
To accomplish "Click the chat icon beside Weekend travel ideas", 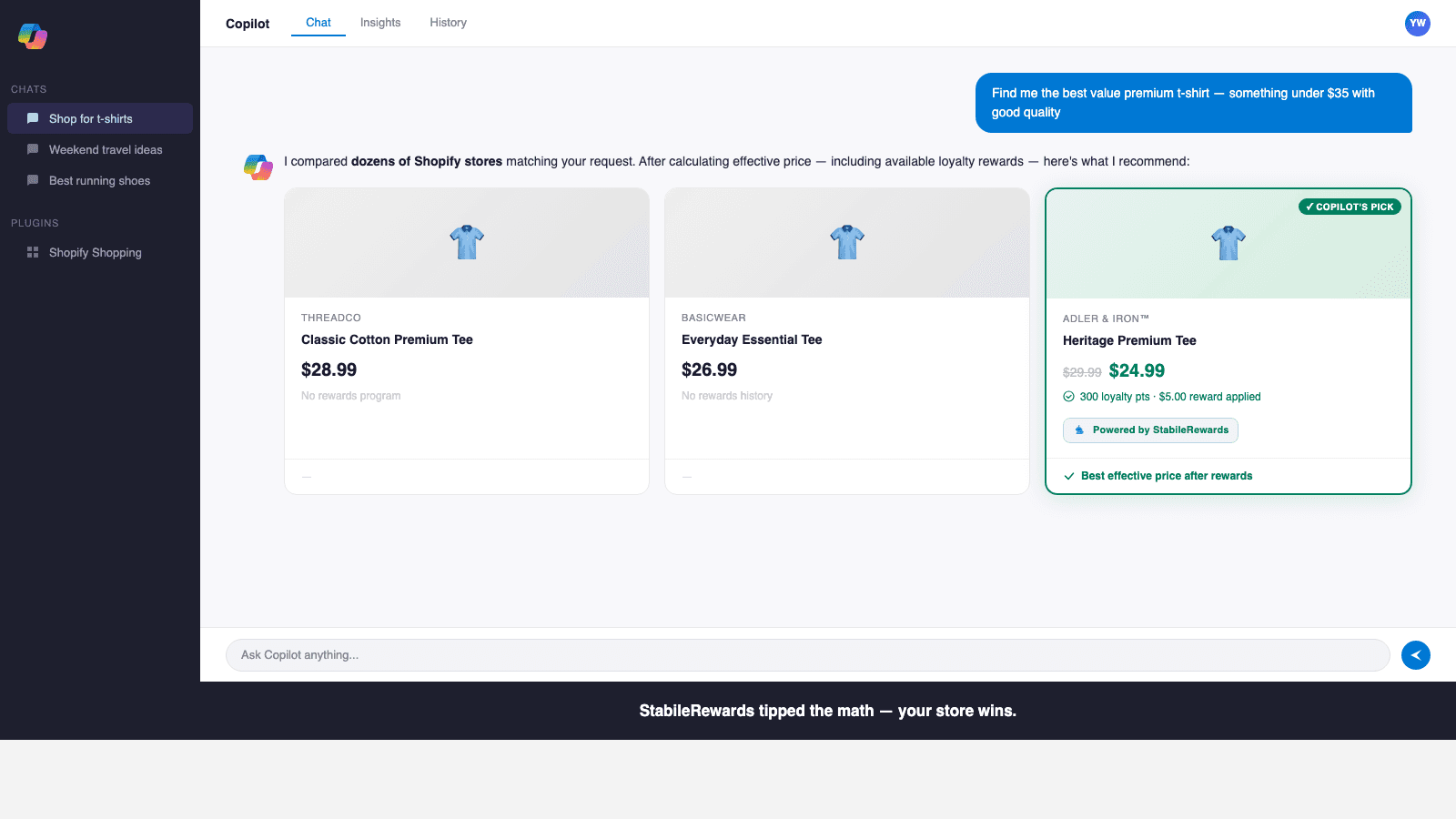I will point(33,149).
